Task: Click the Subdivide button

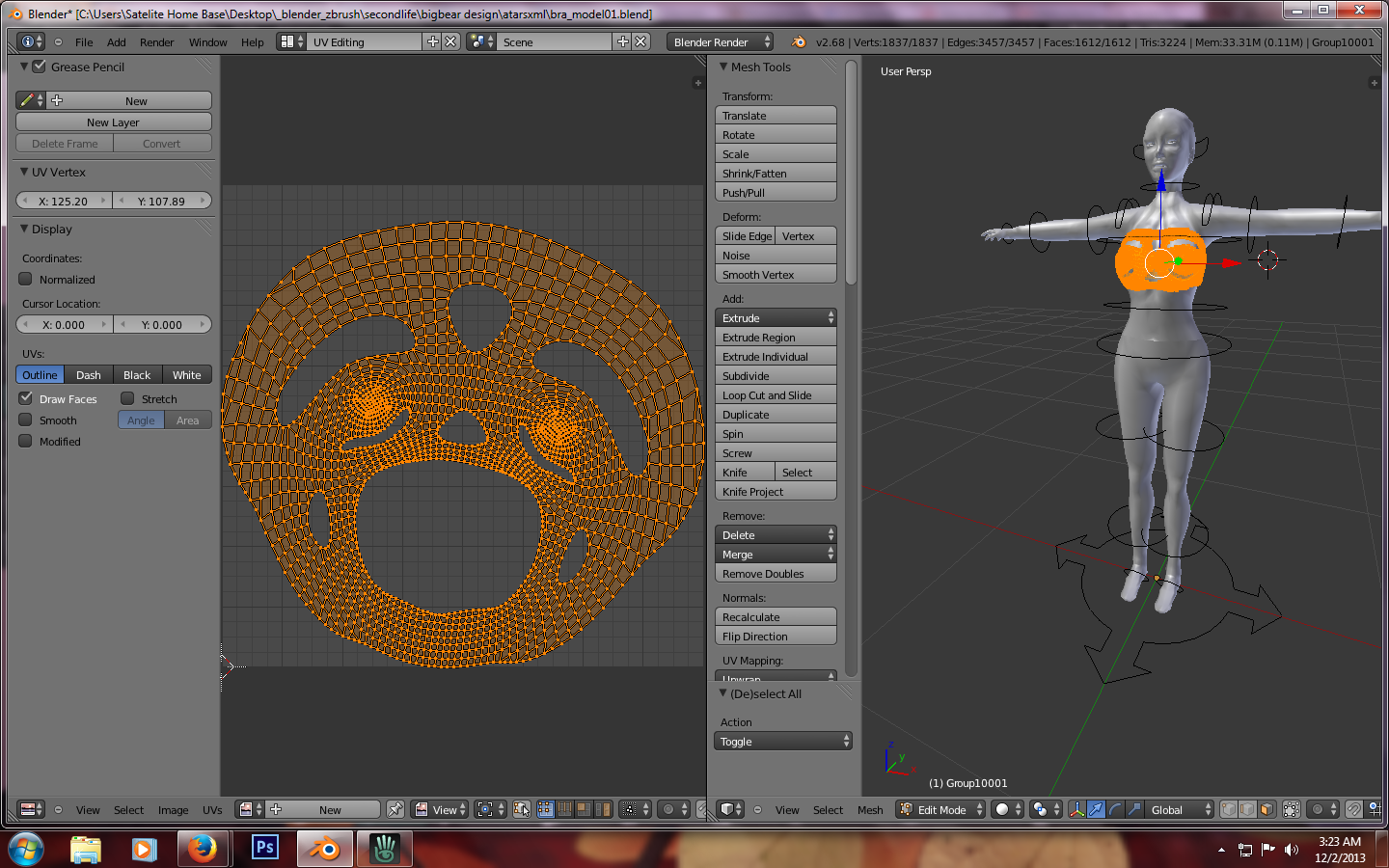Action: tap(776, 375)
